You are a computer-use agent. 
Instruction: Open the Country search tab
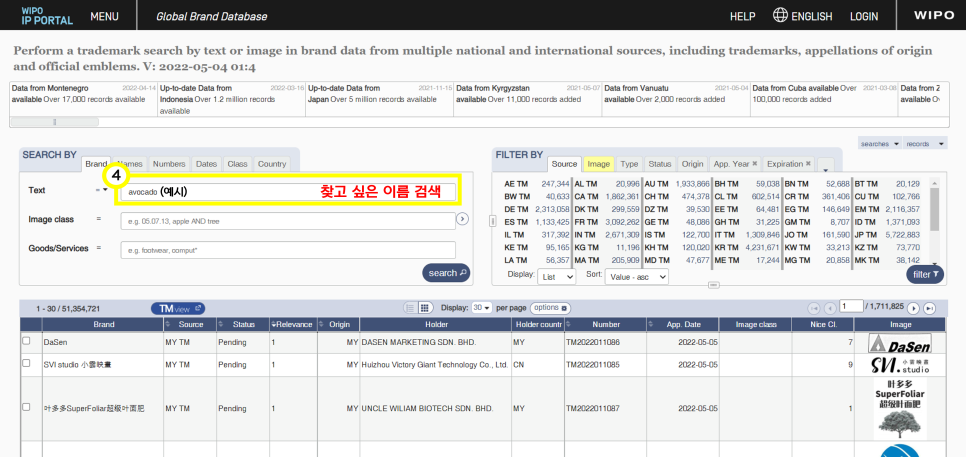(x=272, y=164)
